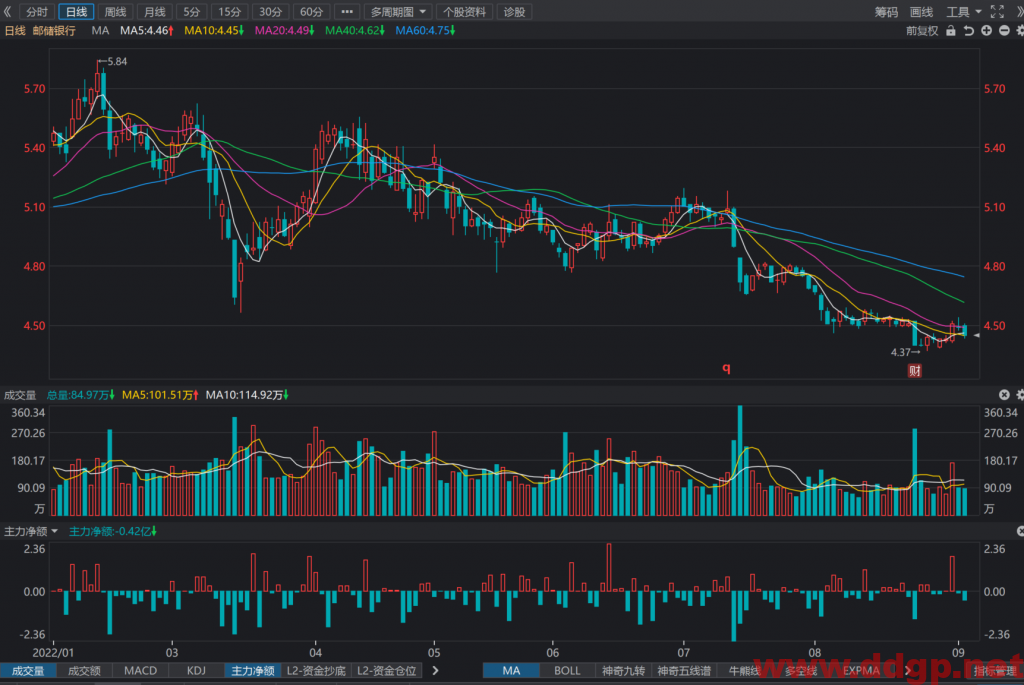This screenshot has width=1024, height=685.
Task: Select the 成交量 indicator tab
Action: pyautogui.click(x=28, y=671)
